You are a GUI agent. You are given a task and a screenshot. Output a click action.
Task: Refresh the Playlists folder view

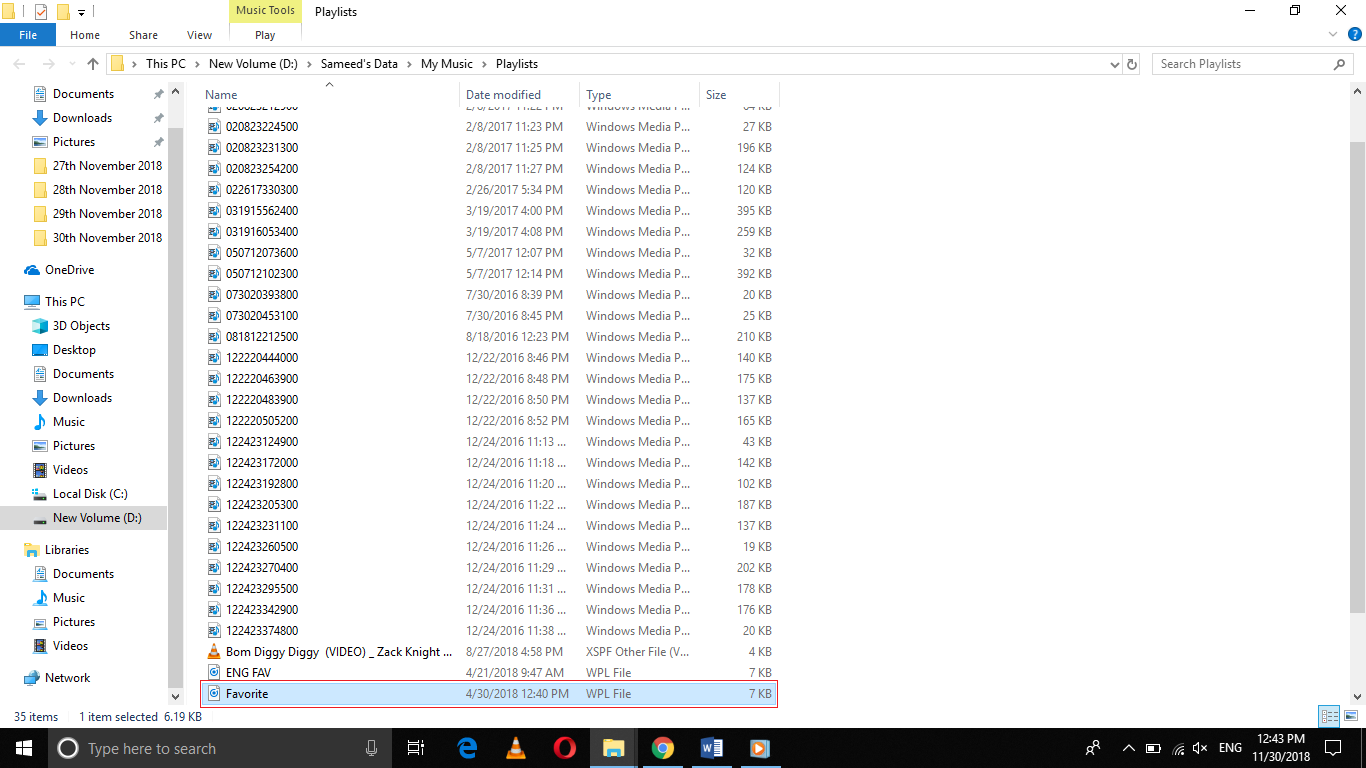click(1131, 63)
